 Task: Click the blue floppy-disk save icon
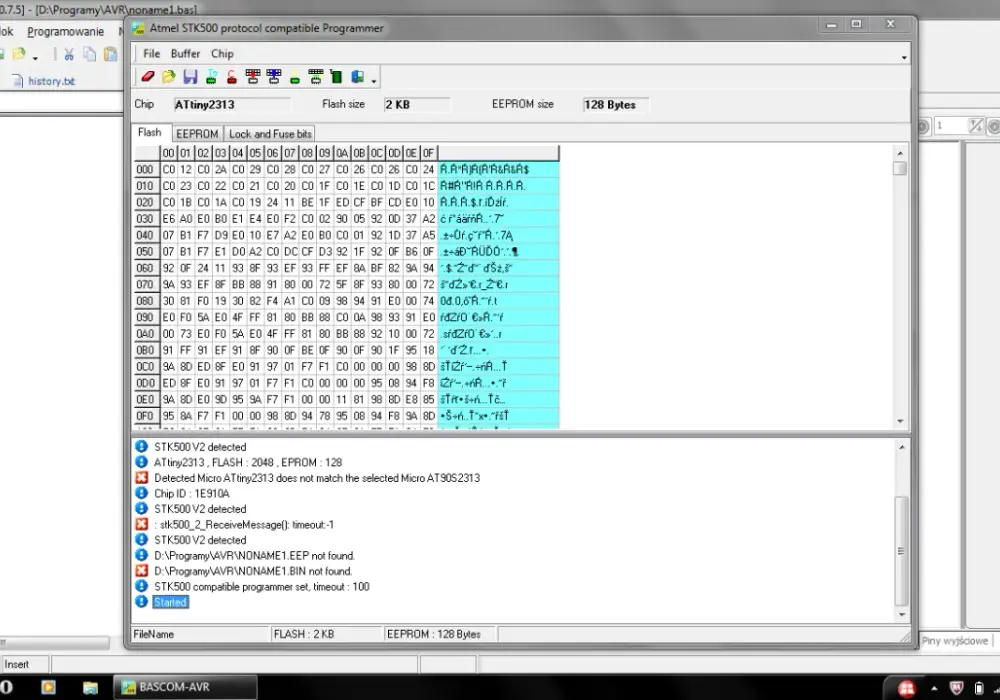190,77
